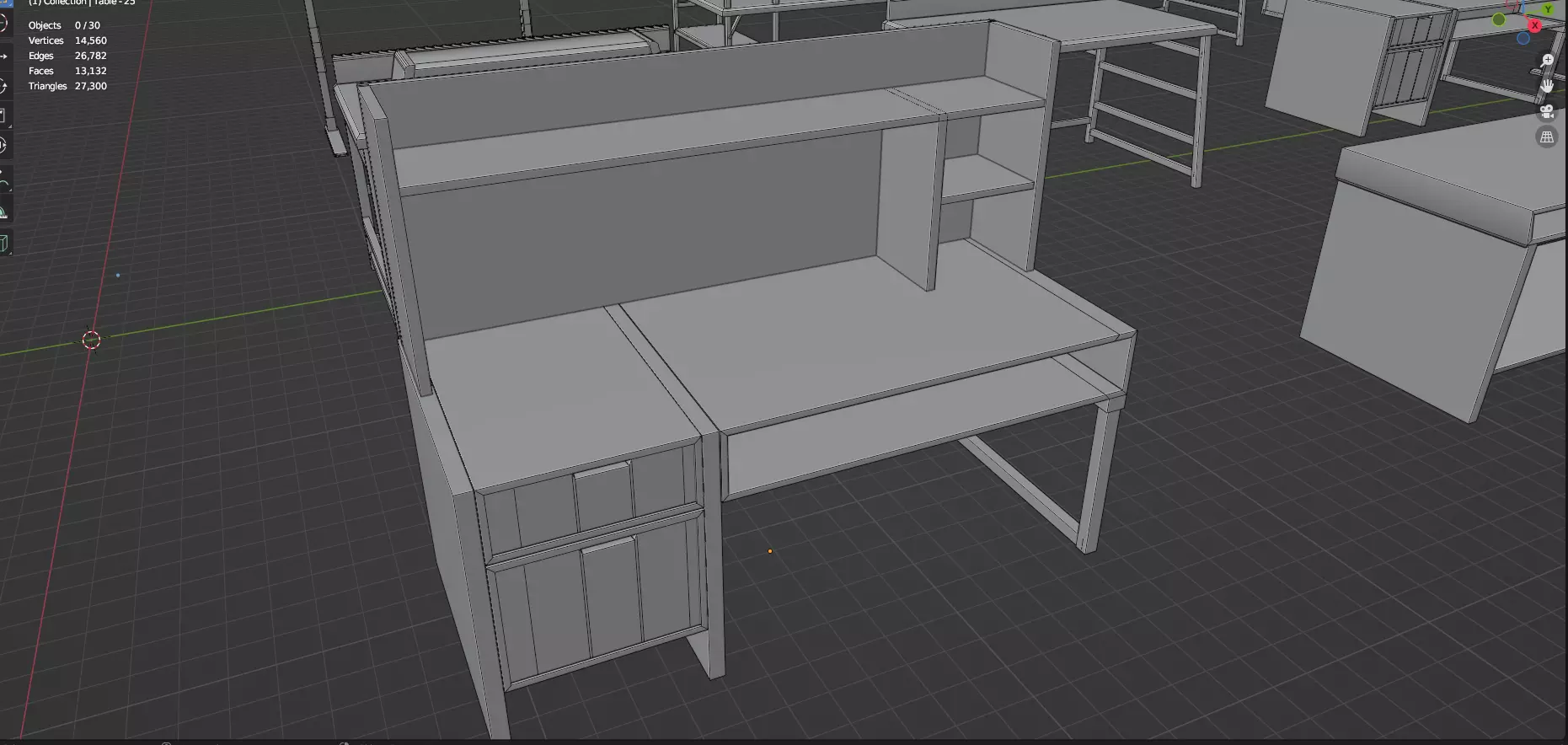Click the dark green negative Y gizmo ball
1568x745 pixels.
pyautogui.click(x=1499, y=19)
